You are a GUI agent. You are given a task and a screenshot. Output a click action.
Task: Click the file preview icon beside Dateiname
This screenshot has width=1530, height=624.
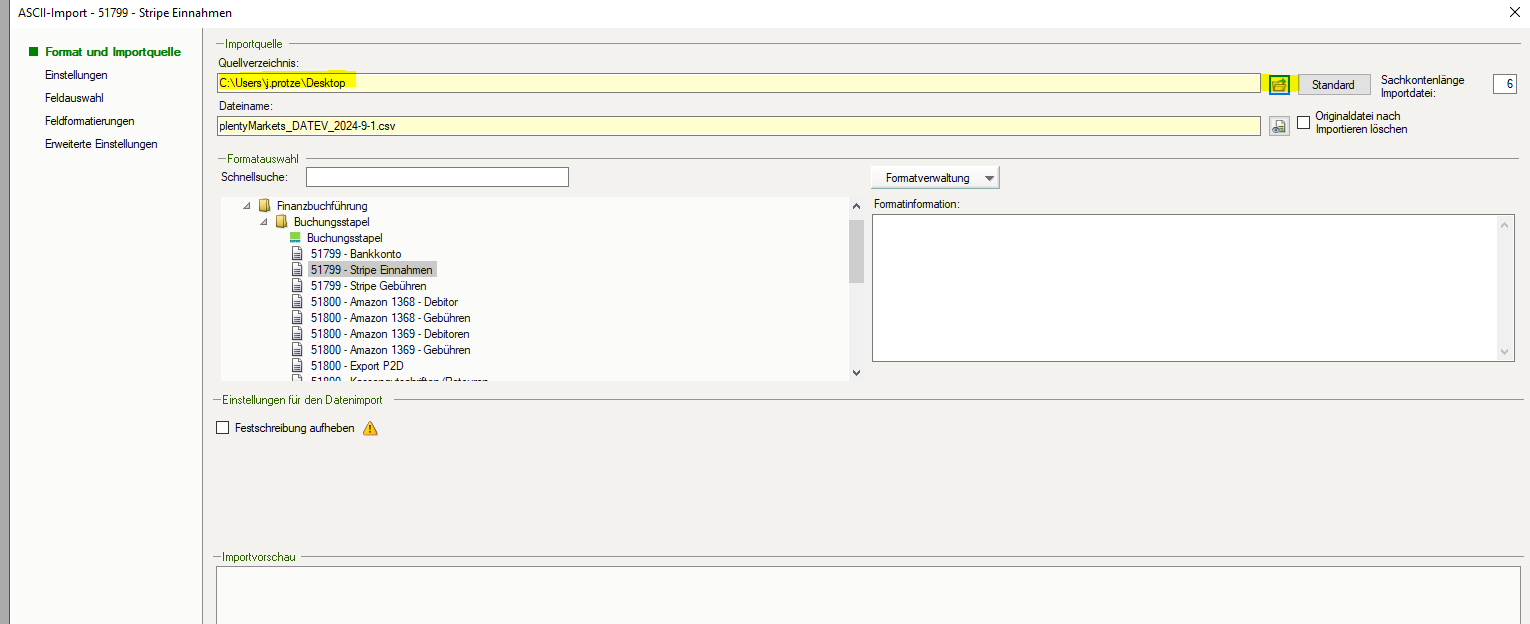[1279, 126]
